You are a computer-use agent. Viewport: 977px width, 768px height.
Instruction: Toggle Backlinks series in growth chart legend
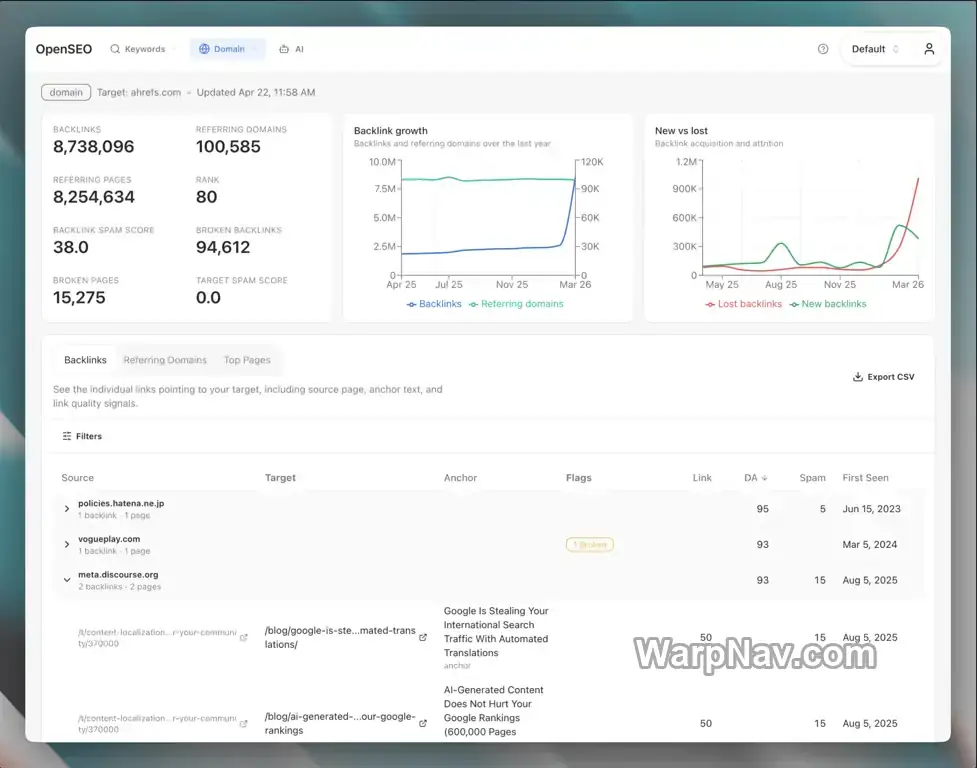point(434,304)
